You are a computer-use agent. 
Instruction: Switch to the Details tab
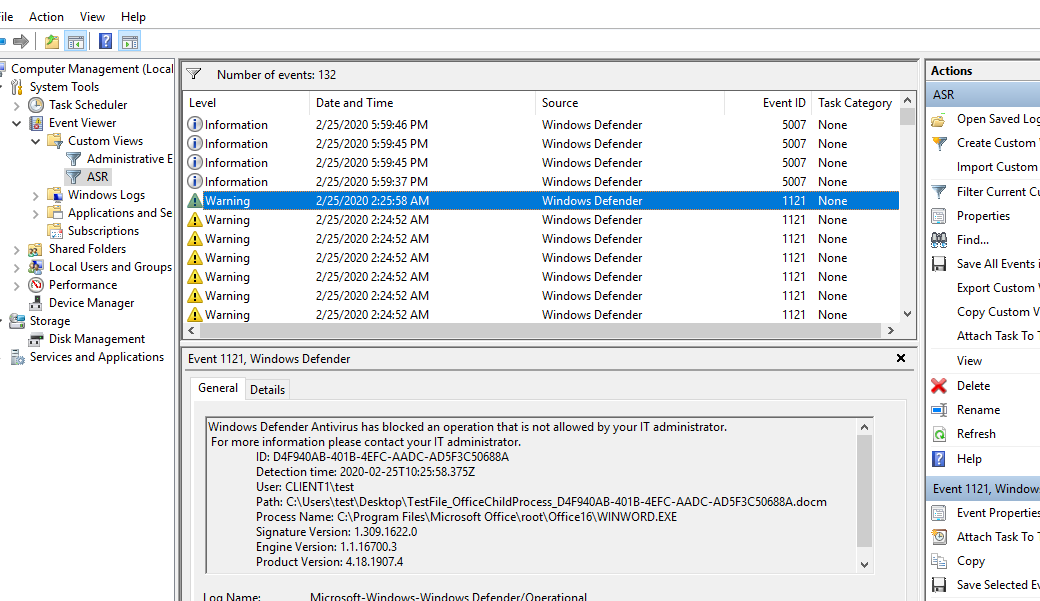click(x=267, y=389)
